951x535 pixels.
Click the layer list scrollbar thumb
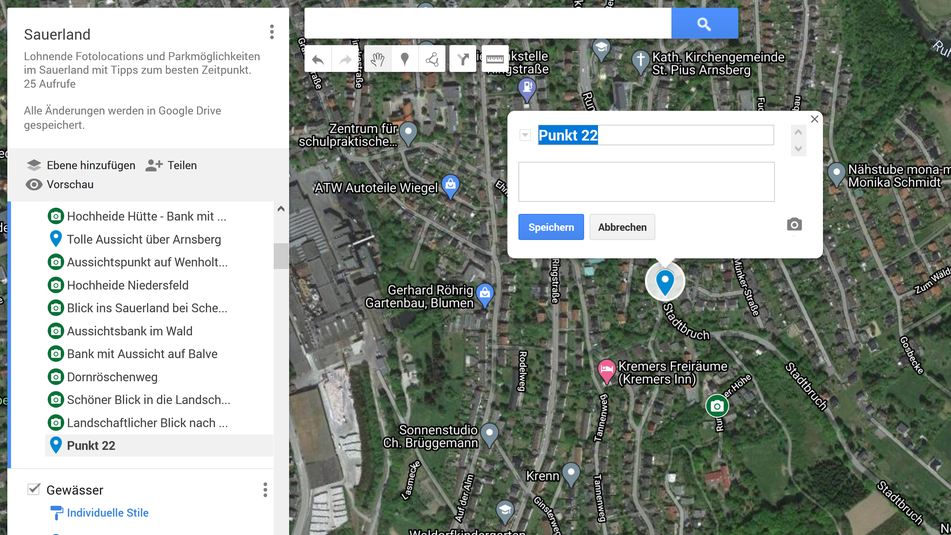click(x=281, y=256)
